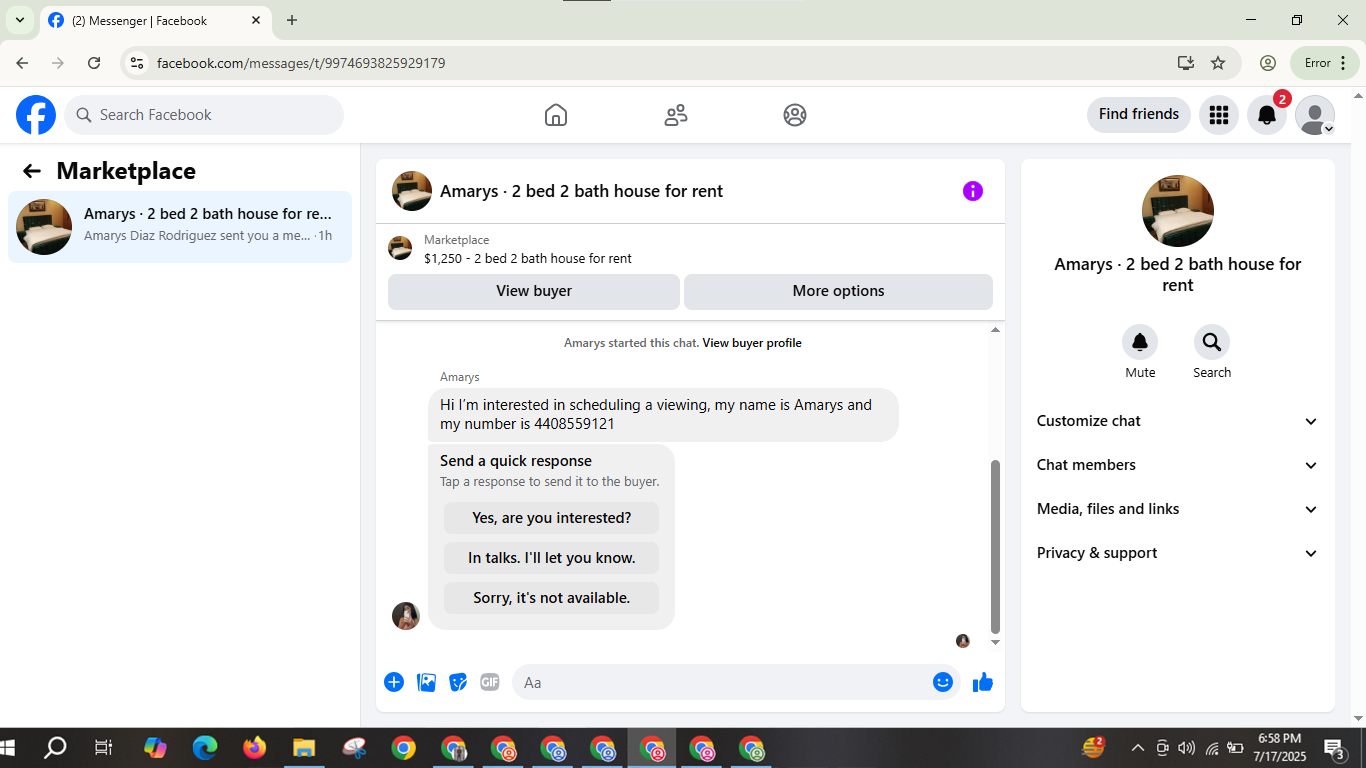This screenshot has width=1366, height=768.
Task: Go back in browser history
Action: (22, 63)
